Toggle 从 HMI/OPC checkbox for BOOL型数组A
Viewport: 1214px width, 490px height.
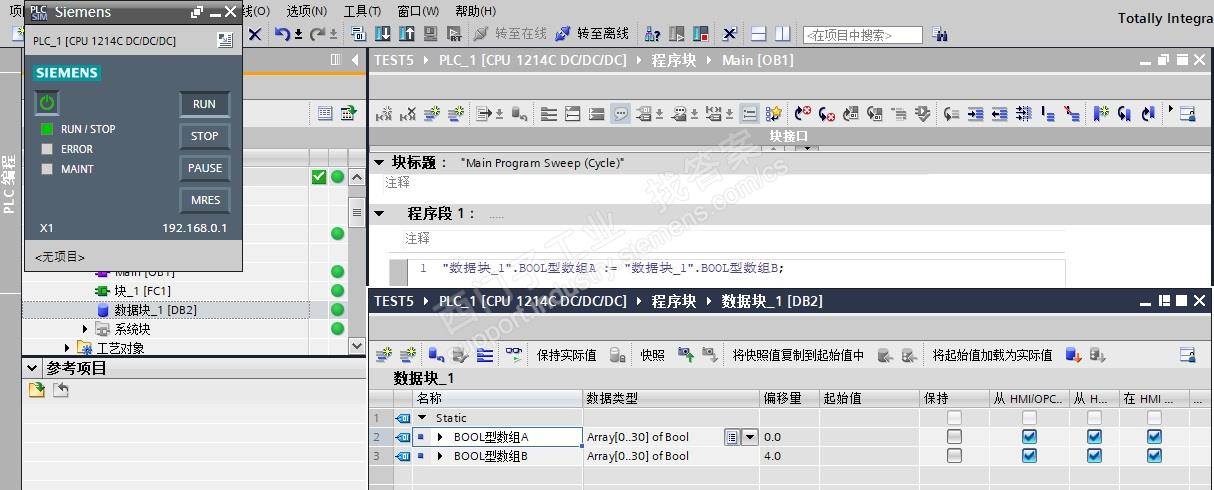coord(1029,437)
